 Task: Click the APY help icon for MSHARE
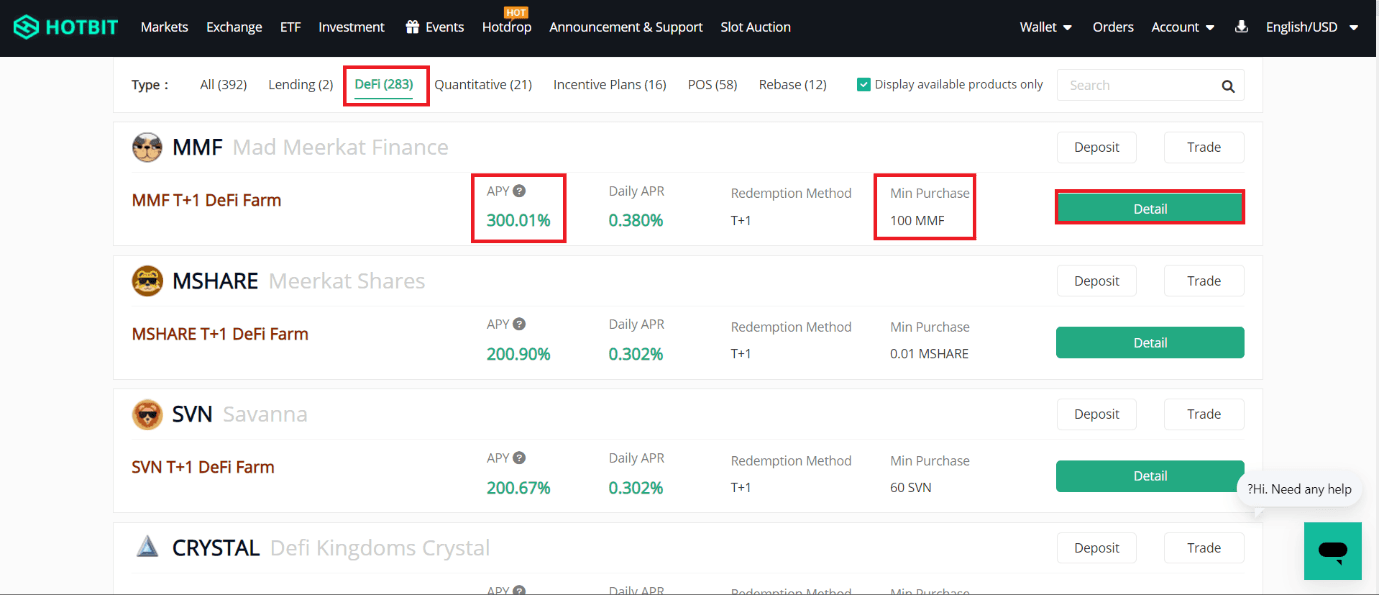[x=520, y=324]
